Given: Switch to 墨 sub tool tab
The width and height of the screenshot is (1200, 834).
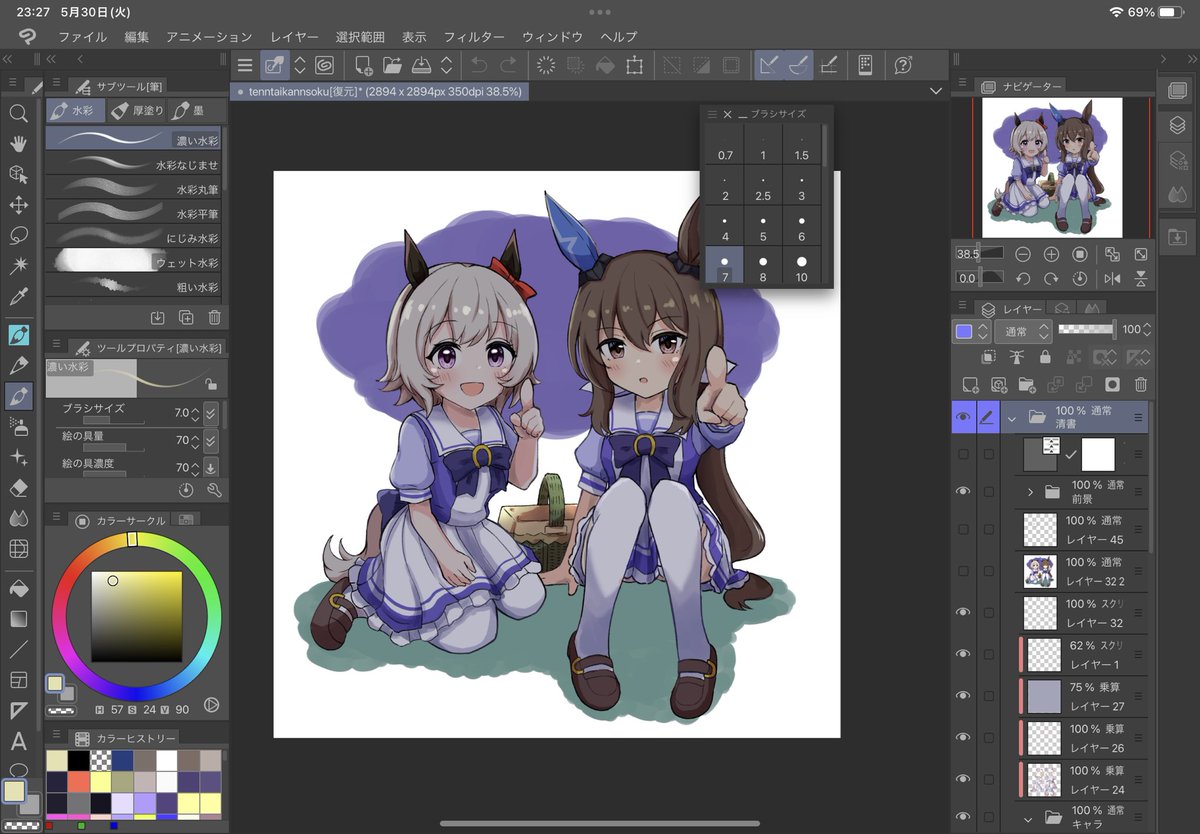Looking at the screenshot, I should coord(189,110).
